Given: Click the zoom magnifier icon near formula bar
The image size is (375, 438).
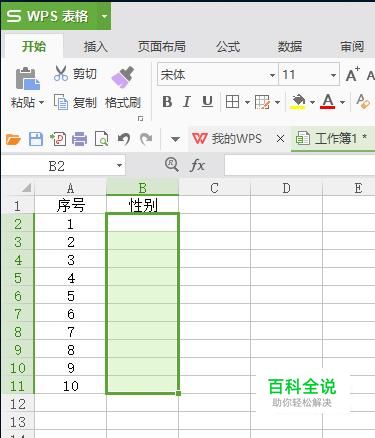Looking at the screenshot, I should coord(172,164).
